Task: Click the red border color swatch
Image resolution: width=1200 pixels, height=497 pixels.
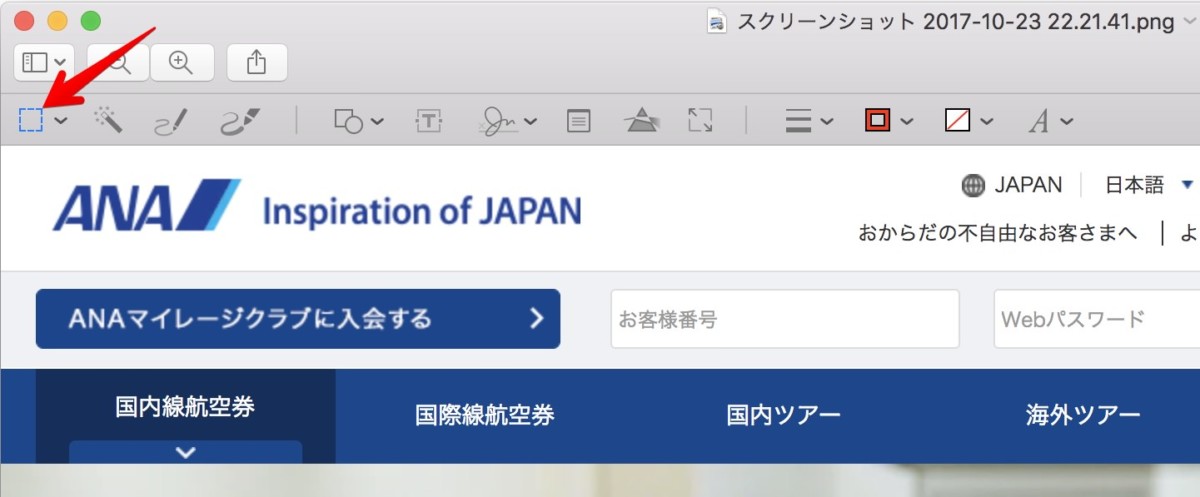Action: click(x=878, y=121)
